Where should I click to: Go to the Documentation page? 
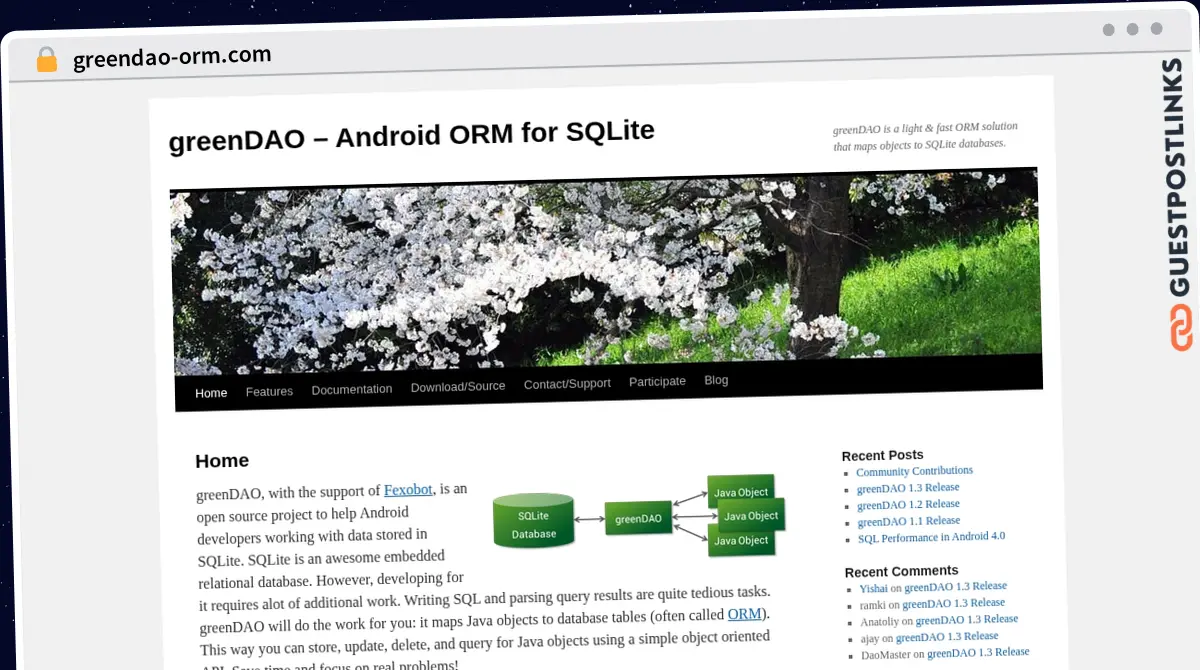point(351,389)
